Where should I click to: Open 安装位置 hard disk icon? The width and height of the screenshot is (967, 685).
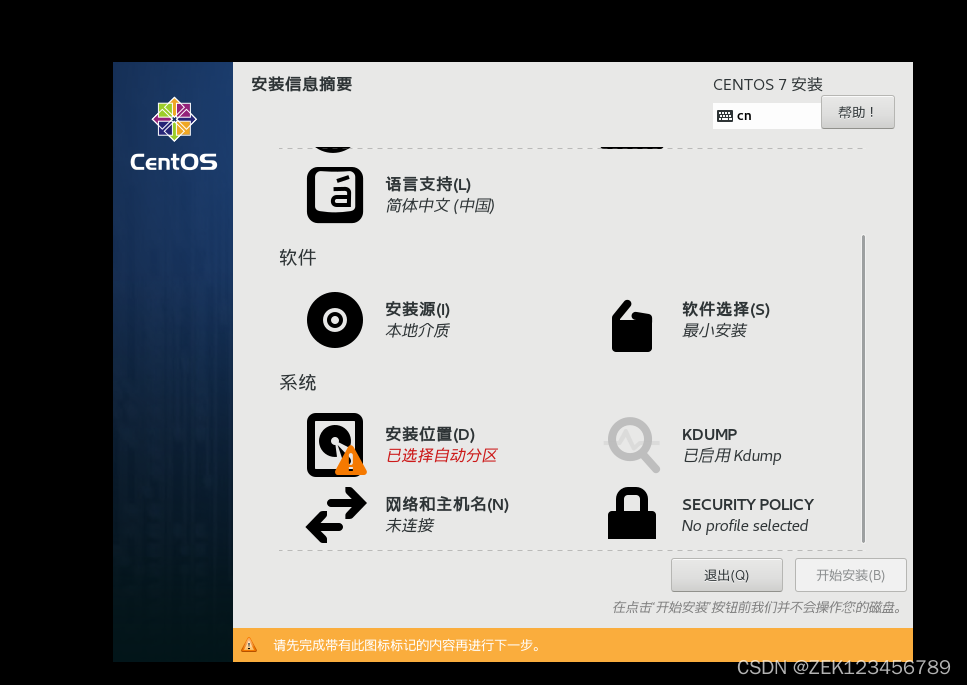(336, 445)
